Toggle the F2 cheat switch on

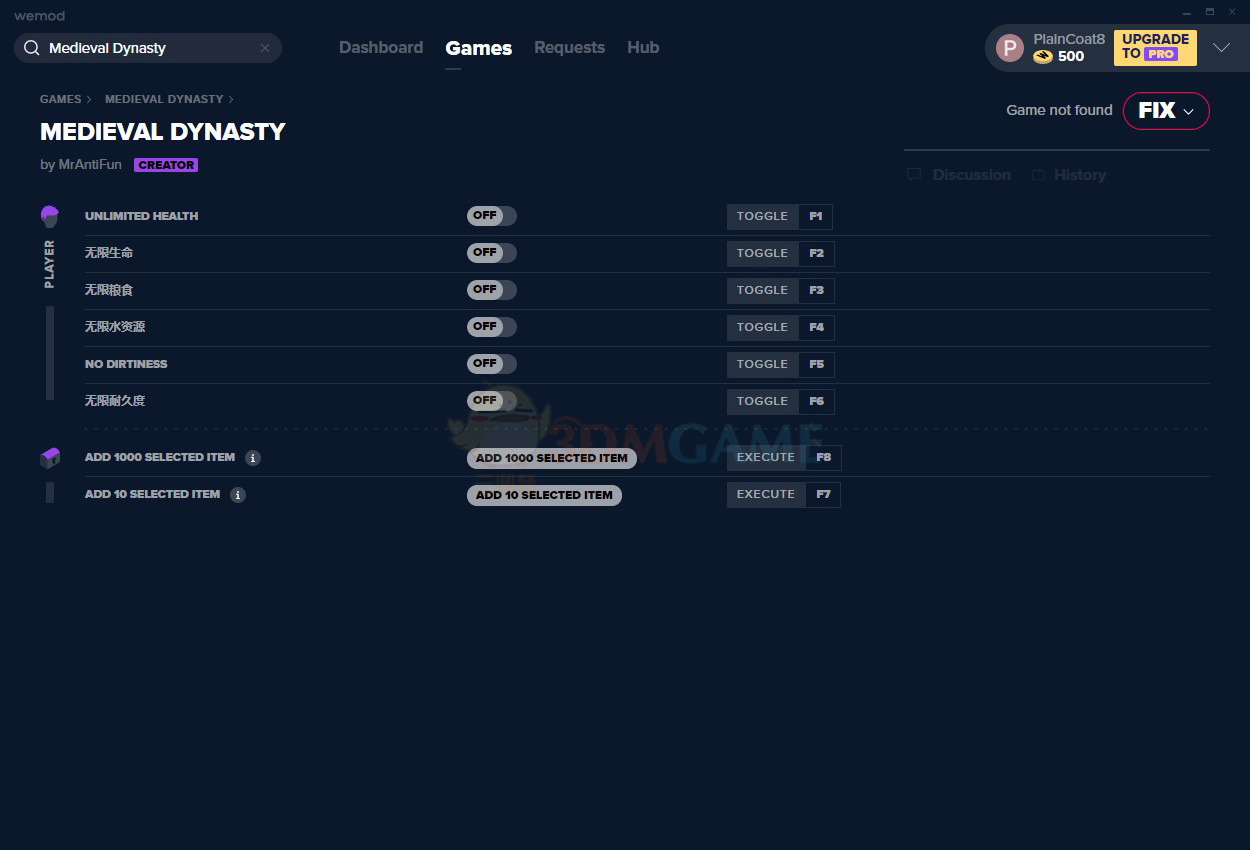tap(491, 253)
